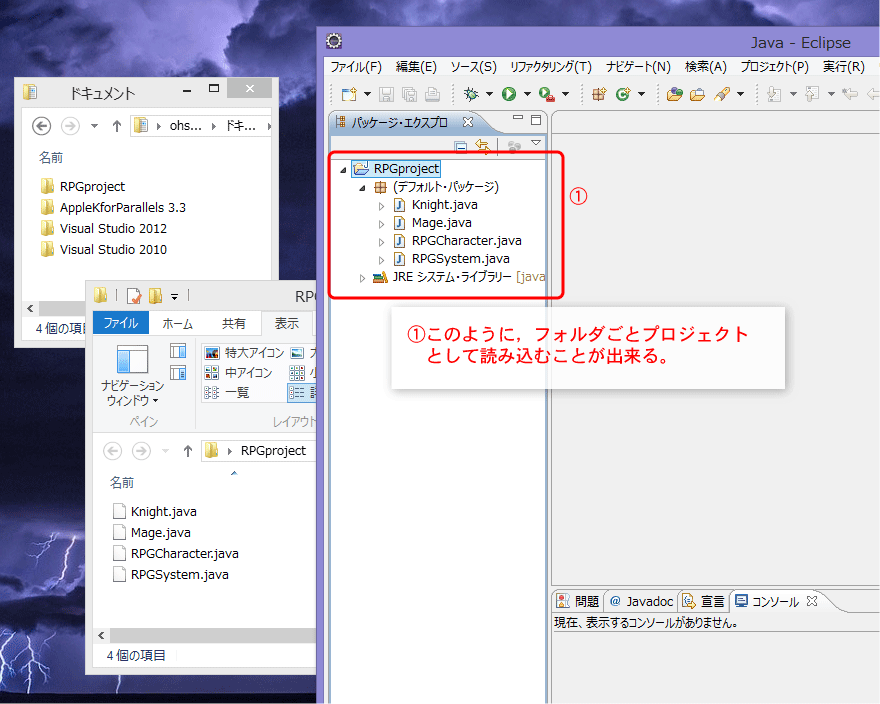Expand RPGCharacter.java in Package Explorer
Image resolution: width=880 pixels, height=704 pixels.
point(381,242)
